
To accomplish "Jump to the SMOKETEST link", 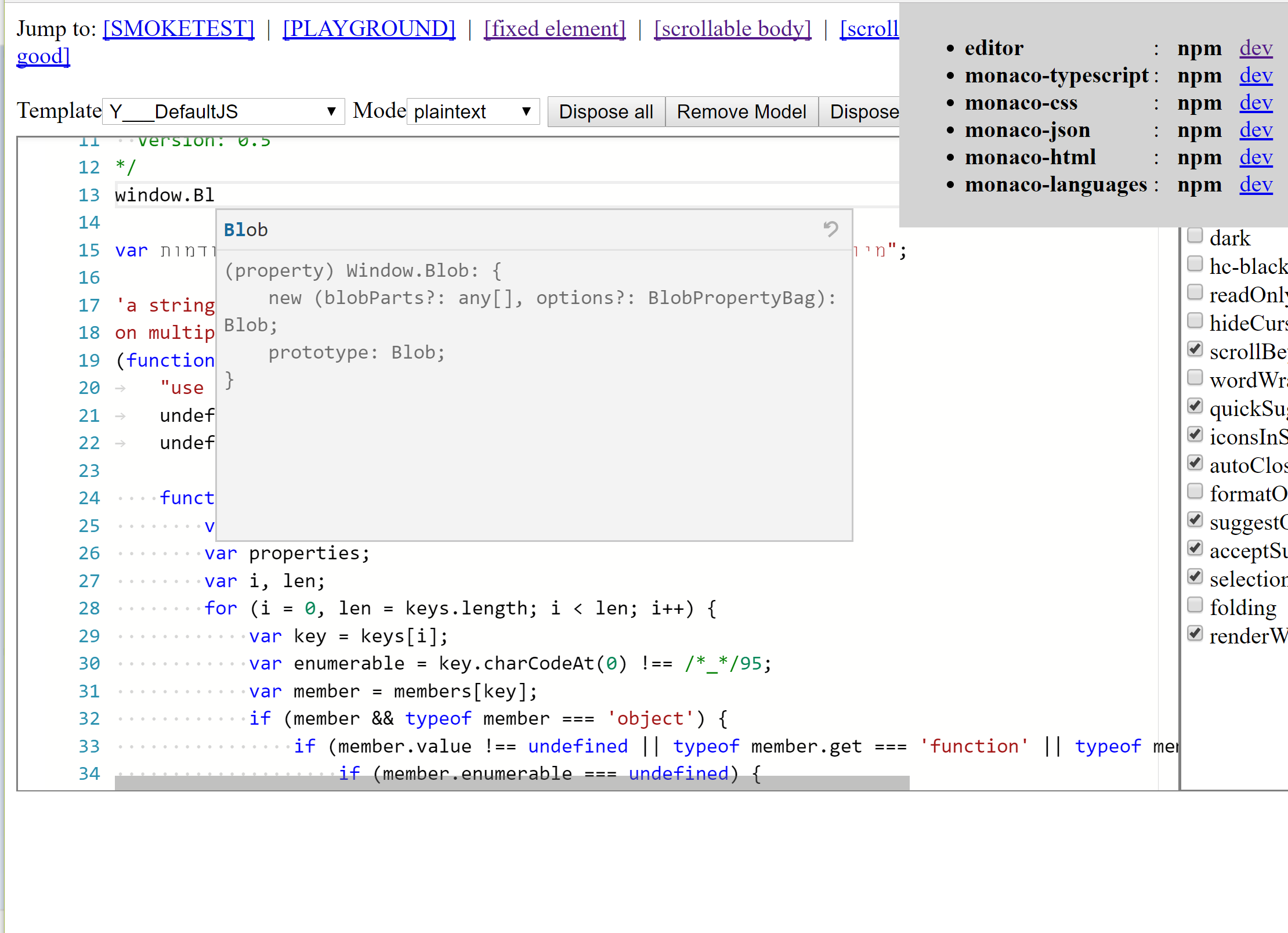I will pos(179,28).
